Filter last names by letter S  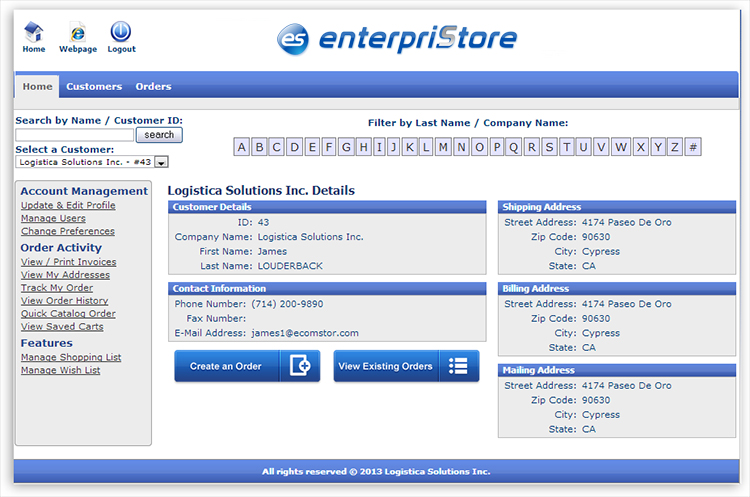pyautogui.click(x=550, y=147)
